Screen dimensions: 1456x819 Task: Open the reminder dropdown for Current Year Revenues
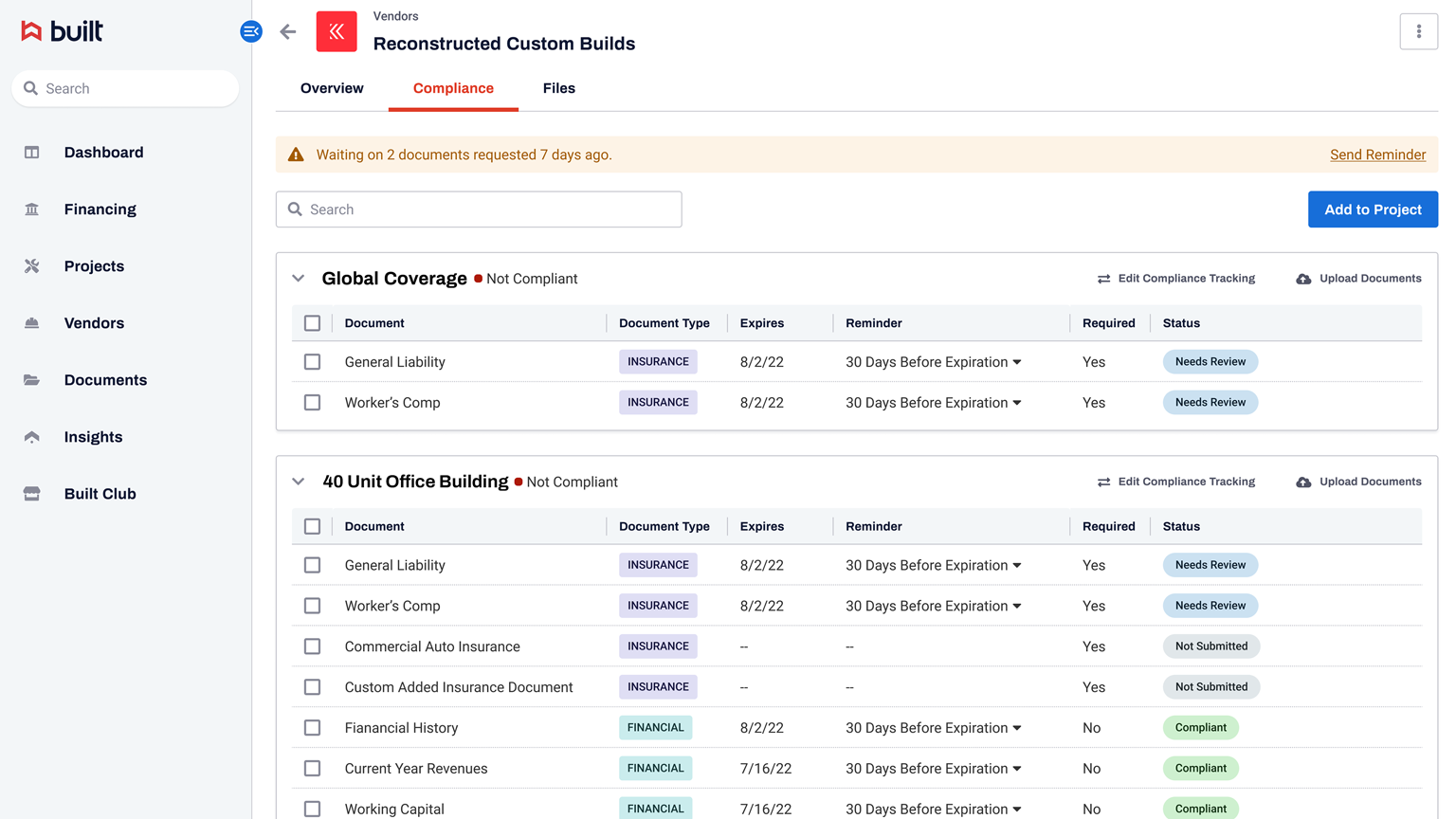934,769
